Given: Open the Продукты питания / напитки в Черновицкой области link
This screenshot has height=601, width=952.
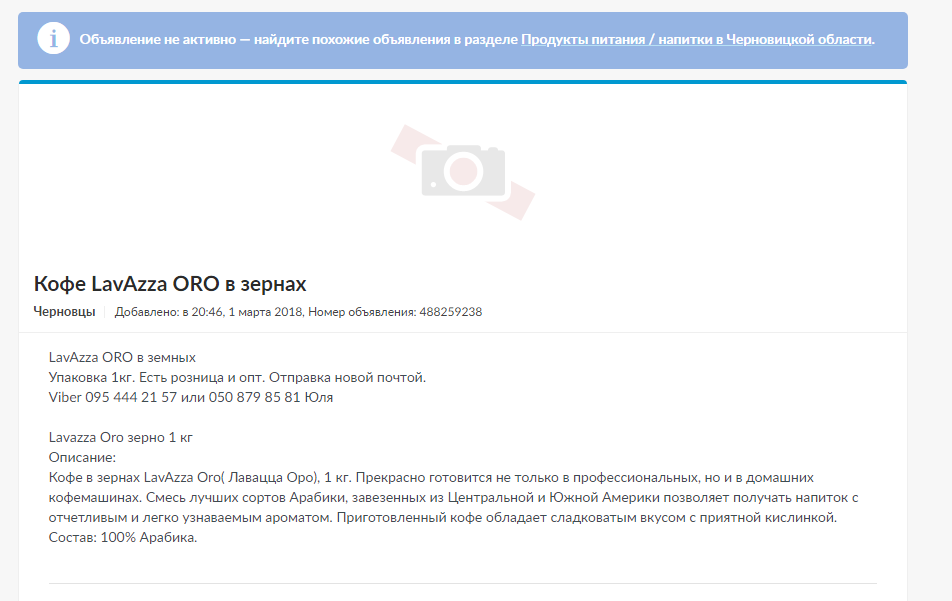Looking at the screenshot, I should pos(696,39).
